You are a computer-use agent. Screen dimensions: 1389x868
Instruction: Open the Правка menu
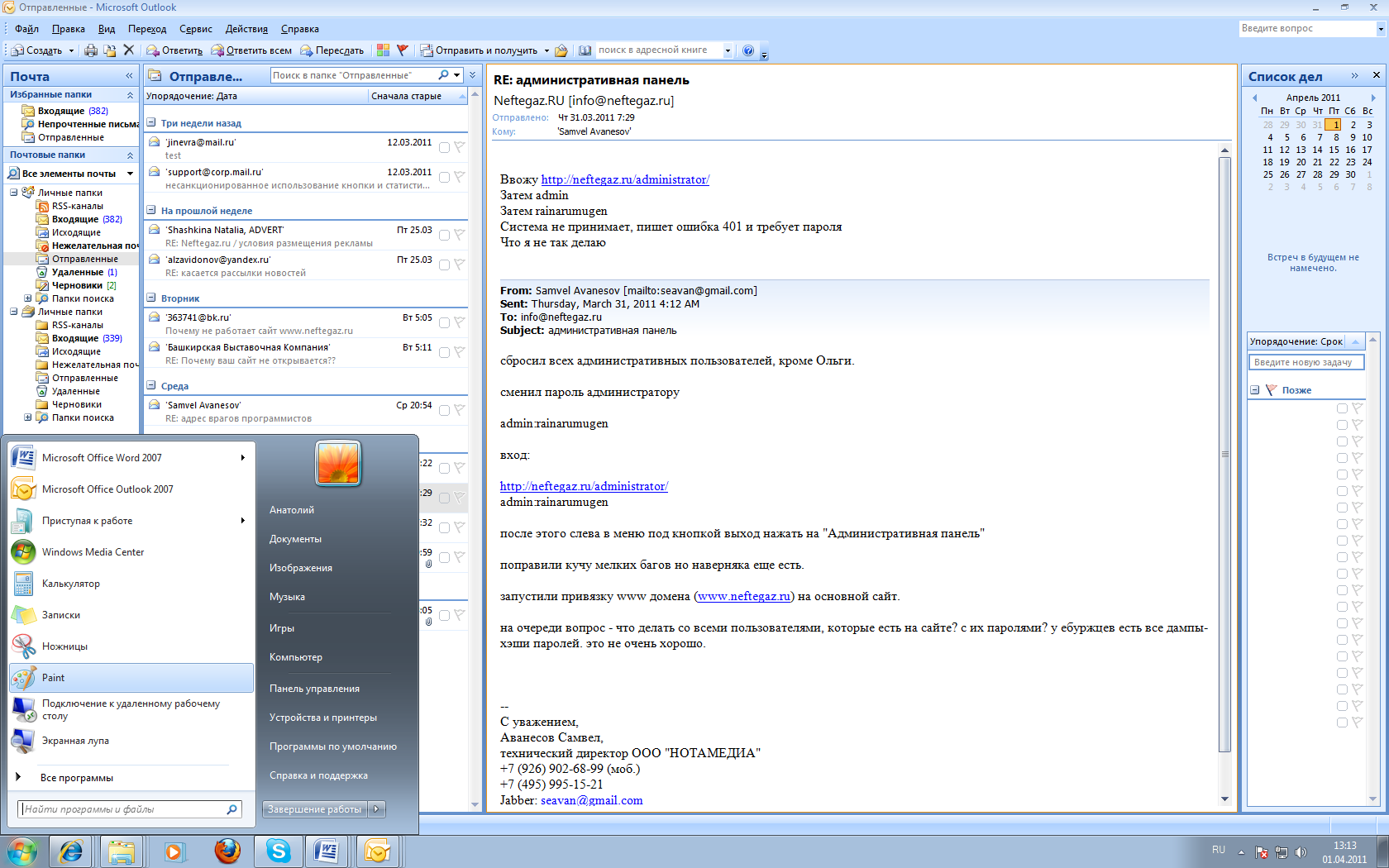[x=68, y=29]
